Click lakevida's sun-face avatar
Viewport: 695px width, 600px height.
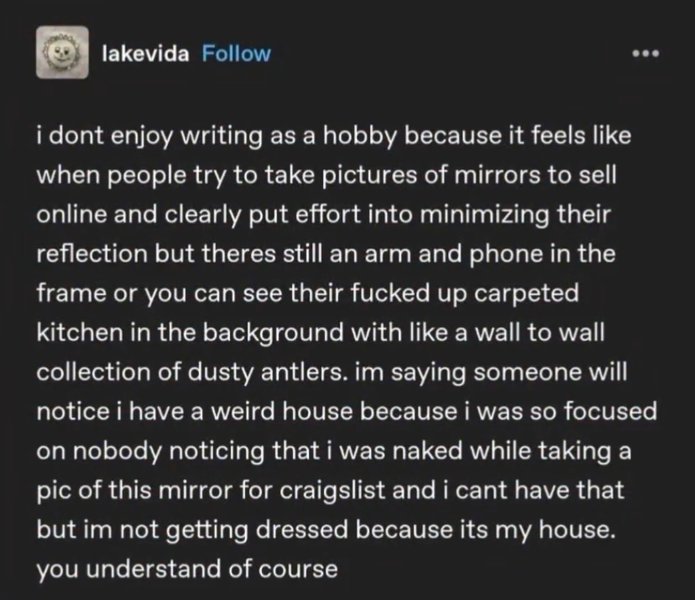pos(62,52)
